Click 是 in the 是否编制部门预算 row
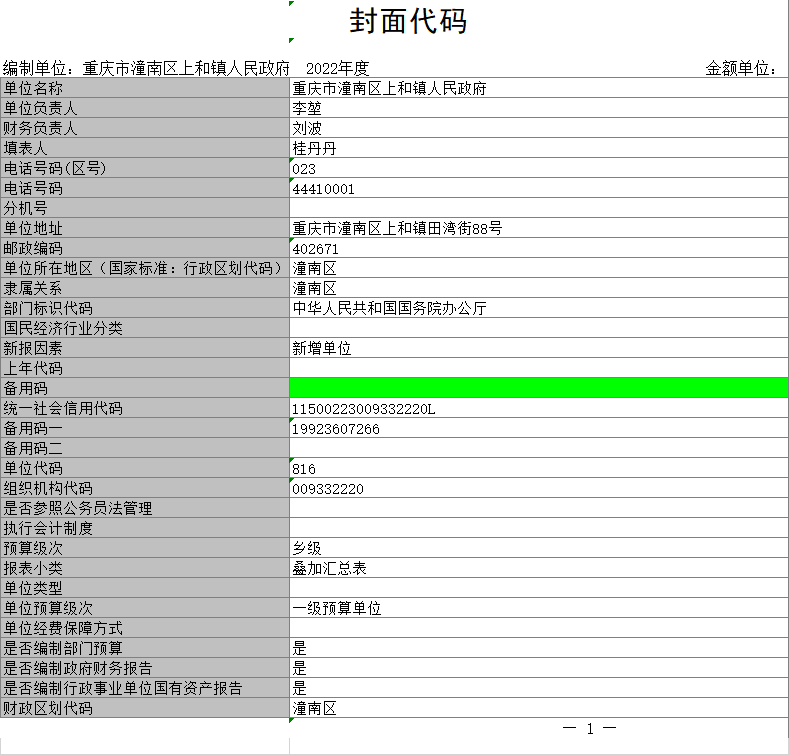 coord(539,648)
